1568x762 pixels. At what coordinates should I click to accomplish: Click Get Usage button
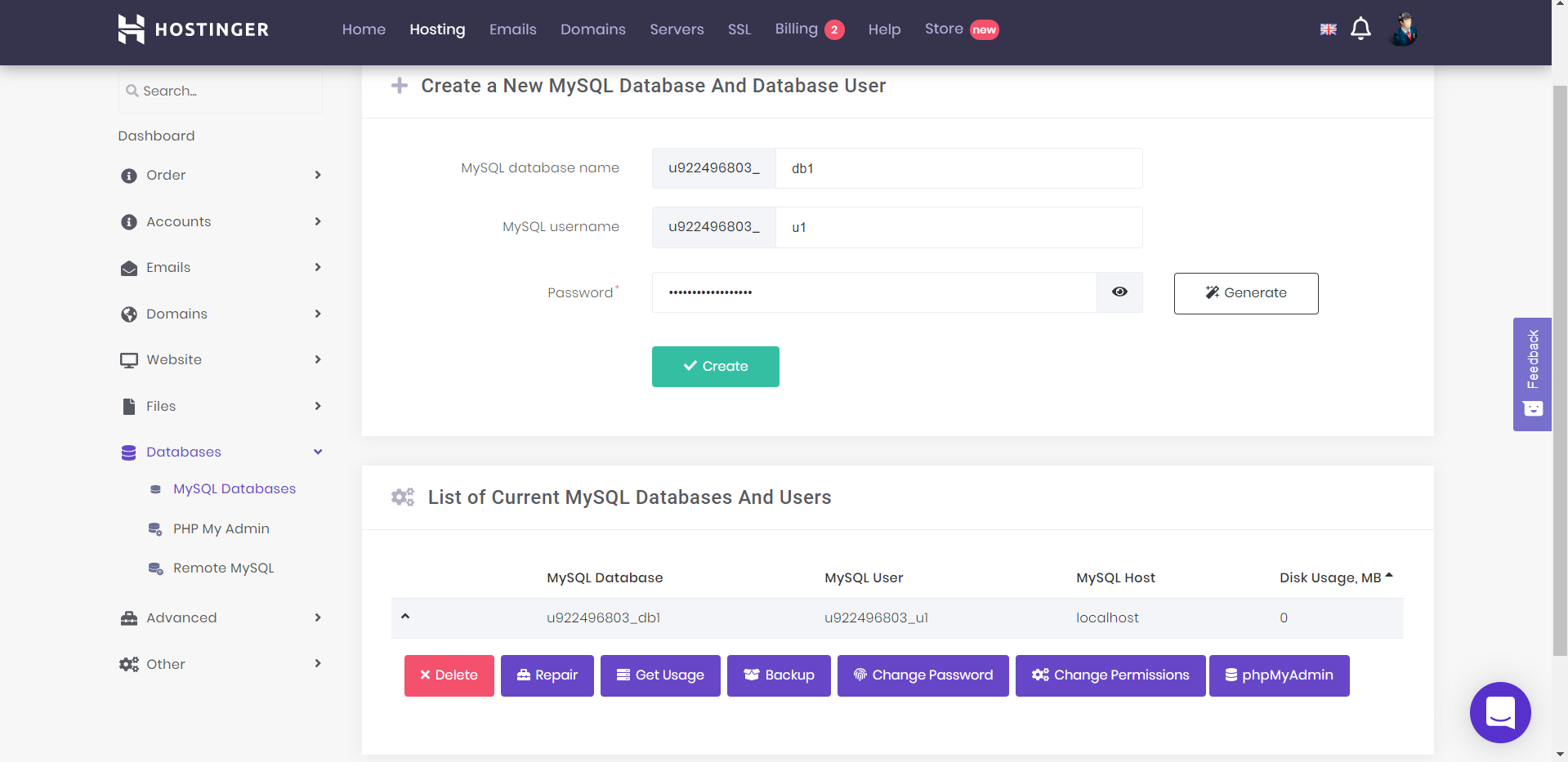click(x=660, y=675)
